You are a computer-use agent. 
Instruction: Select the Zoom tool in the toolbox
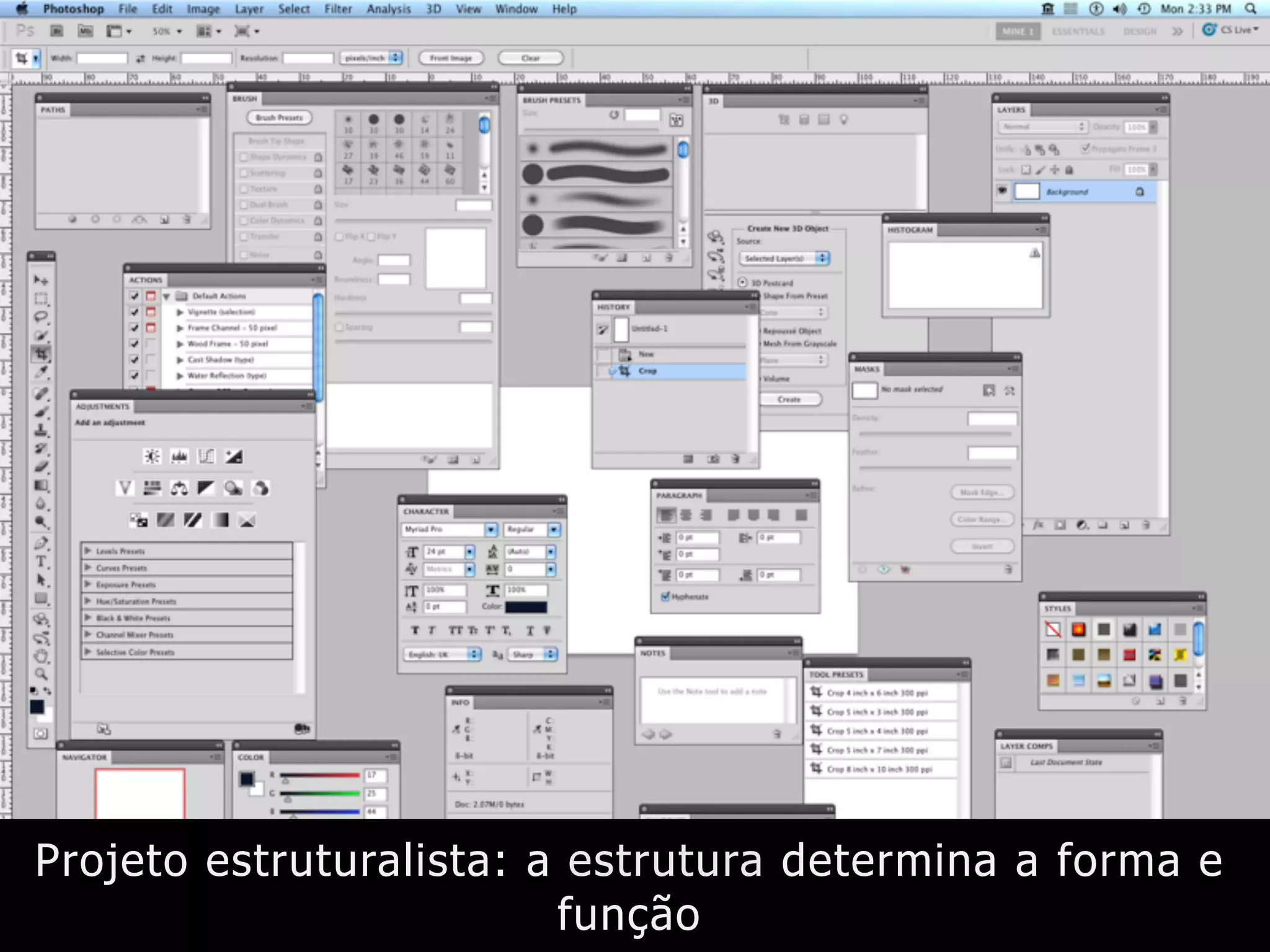tap(41, 674)
